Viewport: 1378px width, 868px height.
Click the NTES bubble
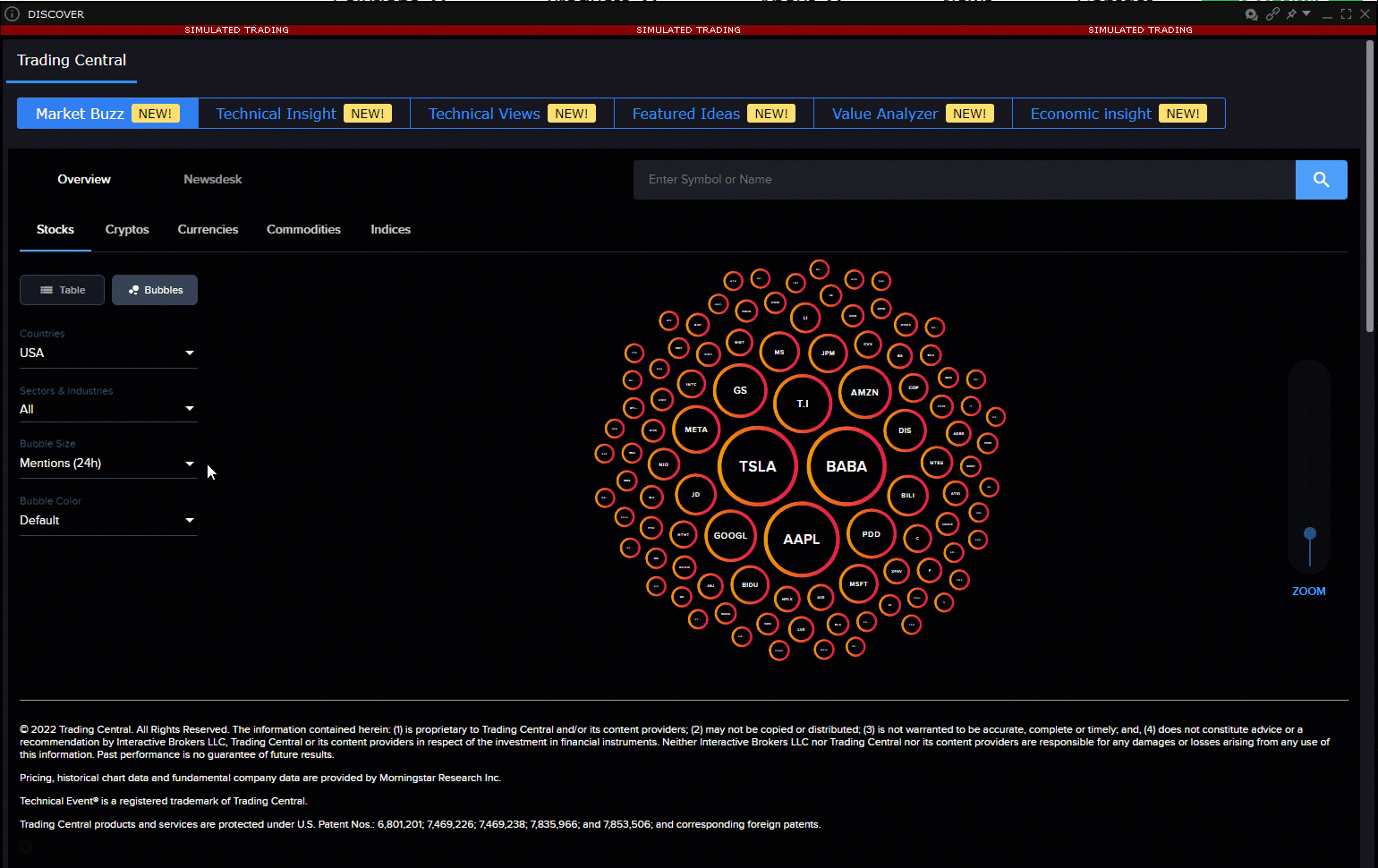click(936, 463)
